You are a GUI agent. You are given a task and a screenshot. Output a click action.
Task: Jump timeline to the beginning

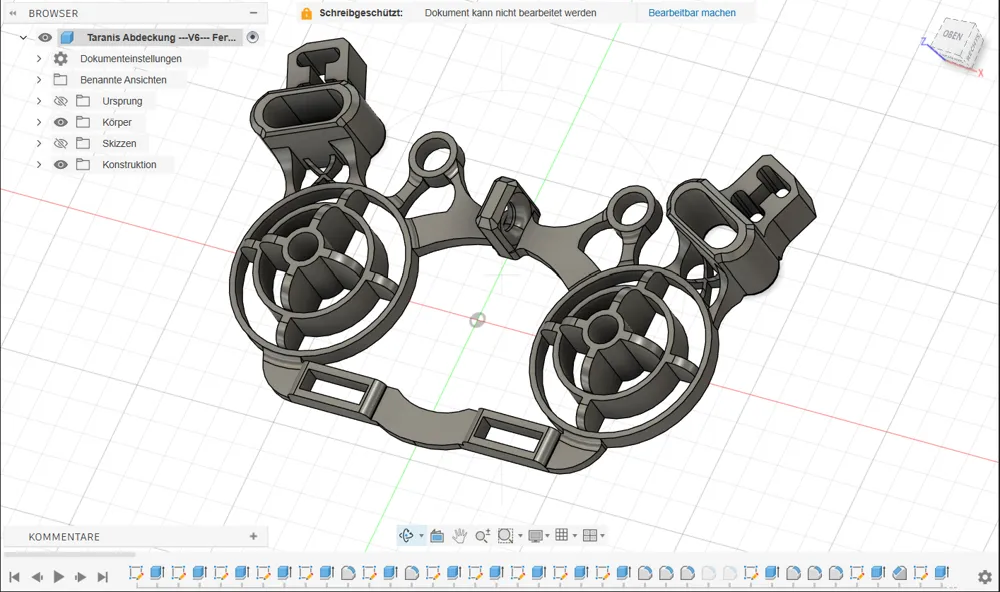[x=14, y=577]
